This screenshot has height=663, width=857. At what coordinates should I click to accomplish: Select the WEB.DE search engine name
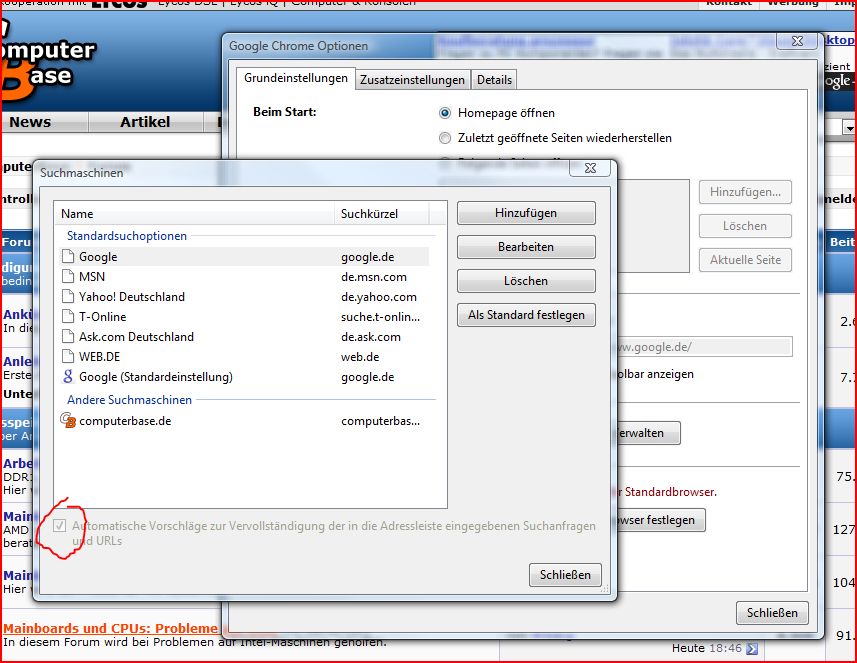[x=99, y=357]
